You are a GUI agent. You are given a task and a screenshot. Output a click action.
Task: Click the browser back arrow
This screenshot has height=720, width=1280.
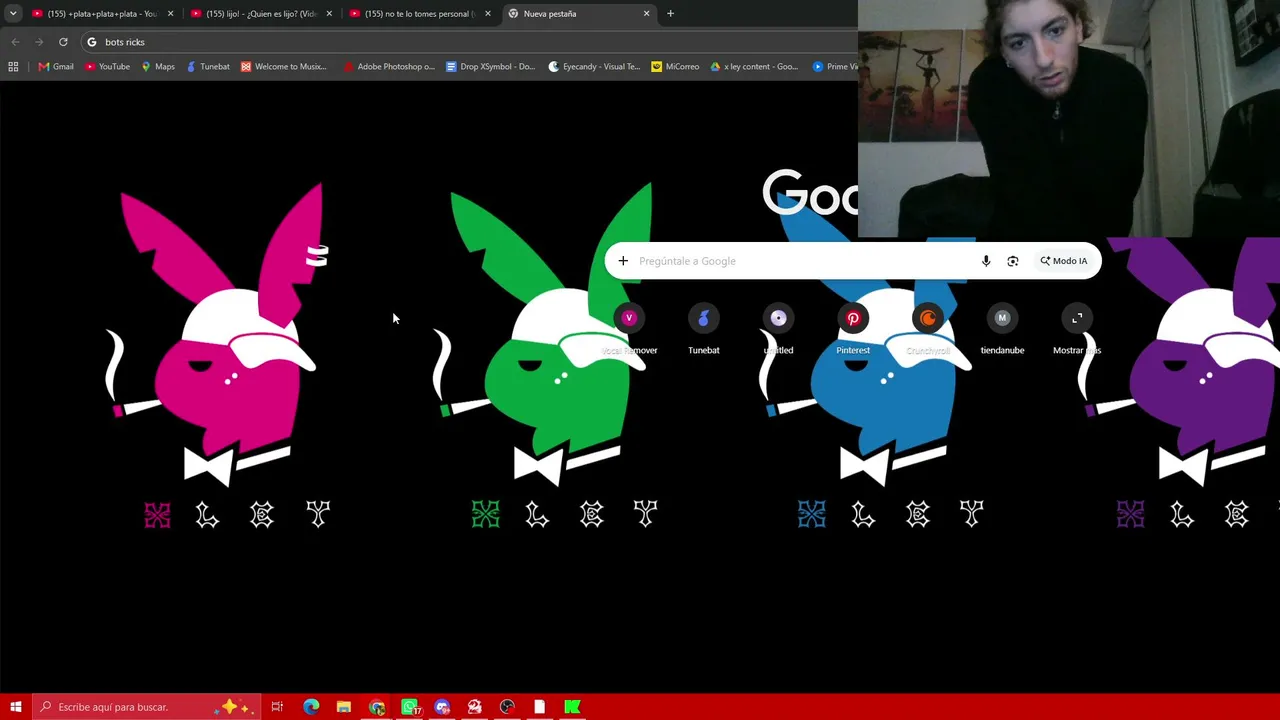(15, 42)
